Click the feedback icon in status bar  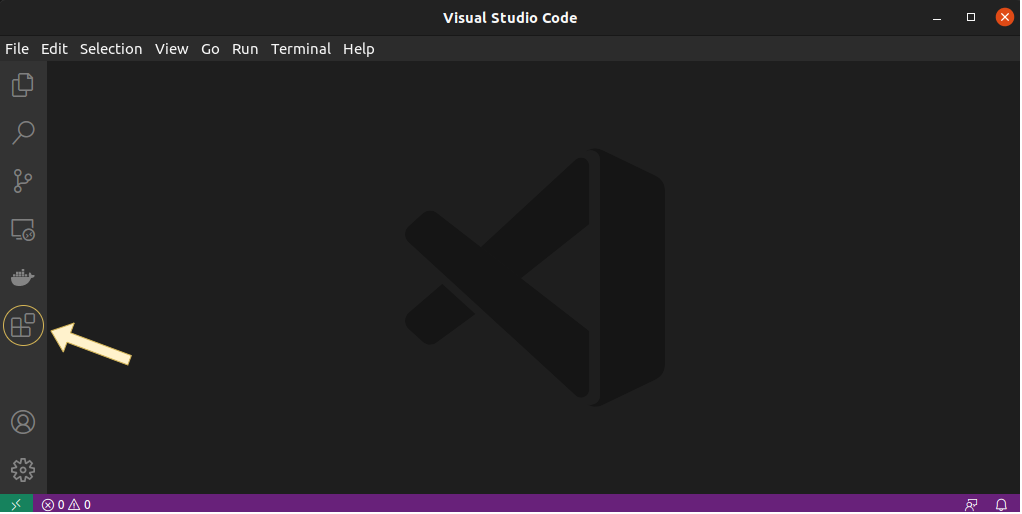971,504
